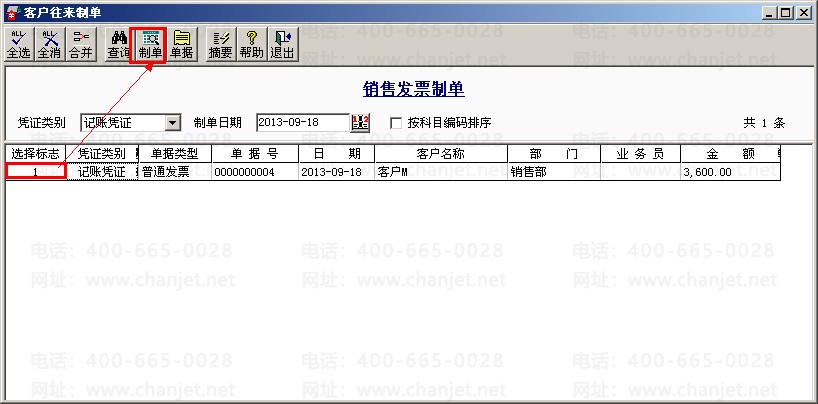
Task: Click the 全选 select-all toolbar icon
Action: (x=19, y=44)
